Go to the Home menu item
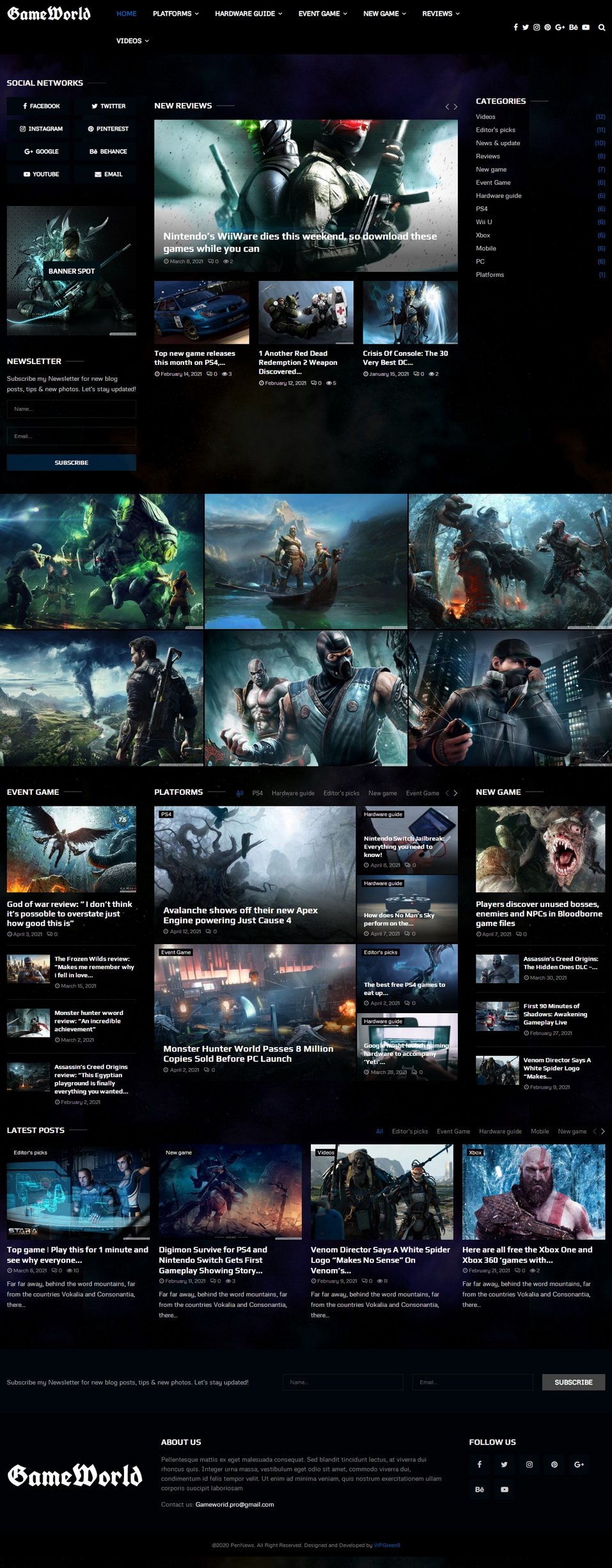 [126, 13]
